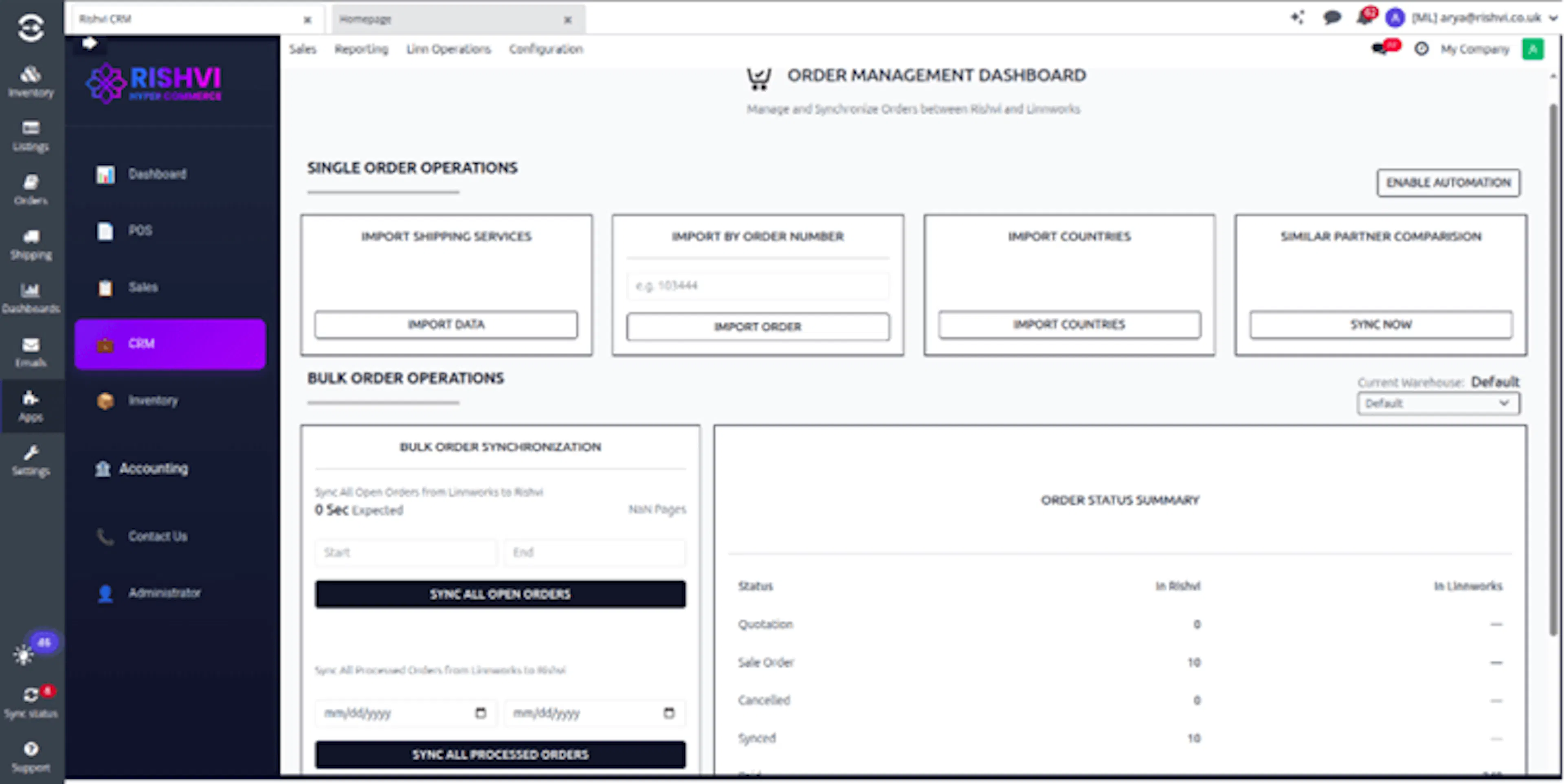Open the Current Warehouse Default dropdown
1564x784 pixels.
[x=1438, y=403]
